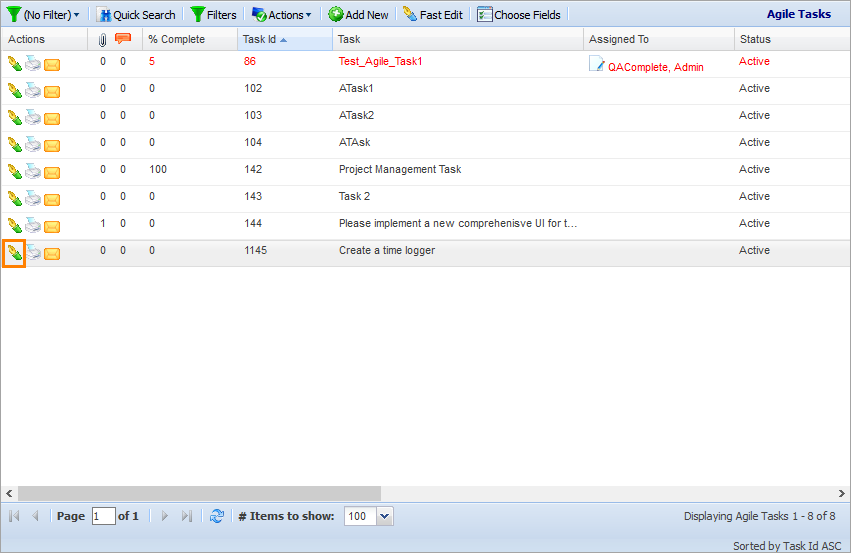Start Fast Edit mode
This screenshot has height=553, width=851.
pyautogui.click(x=433, y=15)
